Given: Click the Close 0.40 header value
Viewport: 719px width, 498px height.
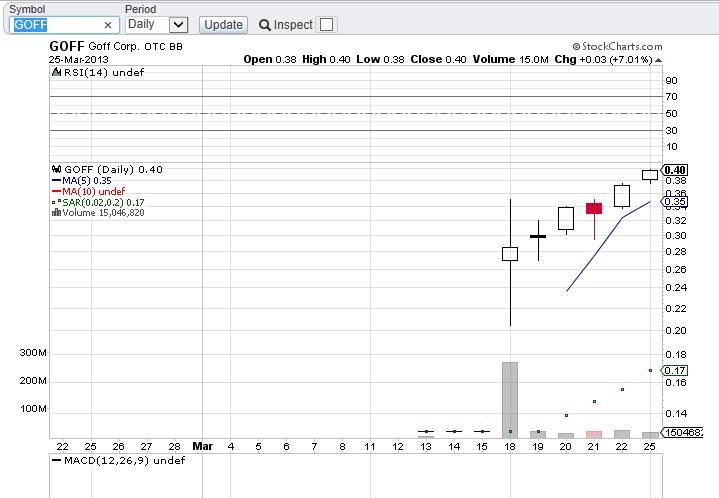Looking at the screenshot, I should click(x=438, y=60).
